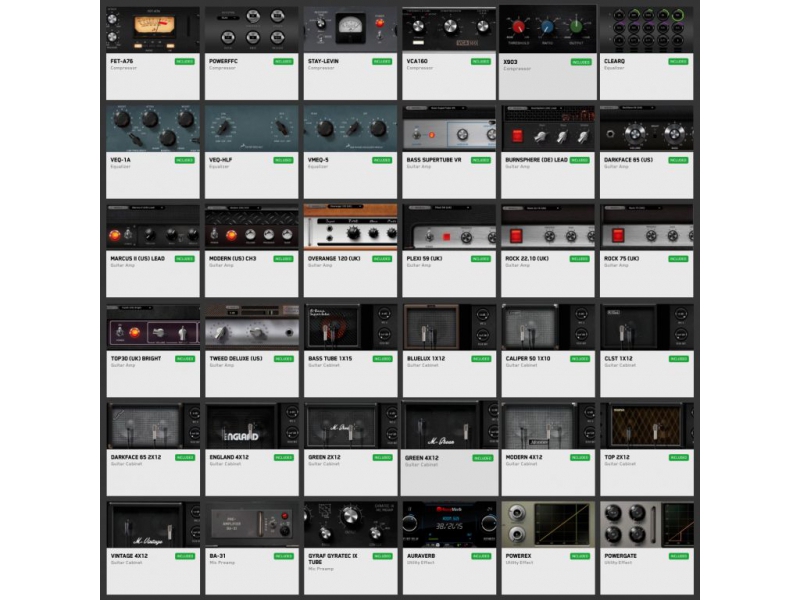Open the Vintage 4X12 cabinet thumbnail
The height and width of the screenshot is (600, 800).
154,524
